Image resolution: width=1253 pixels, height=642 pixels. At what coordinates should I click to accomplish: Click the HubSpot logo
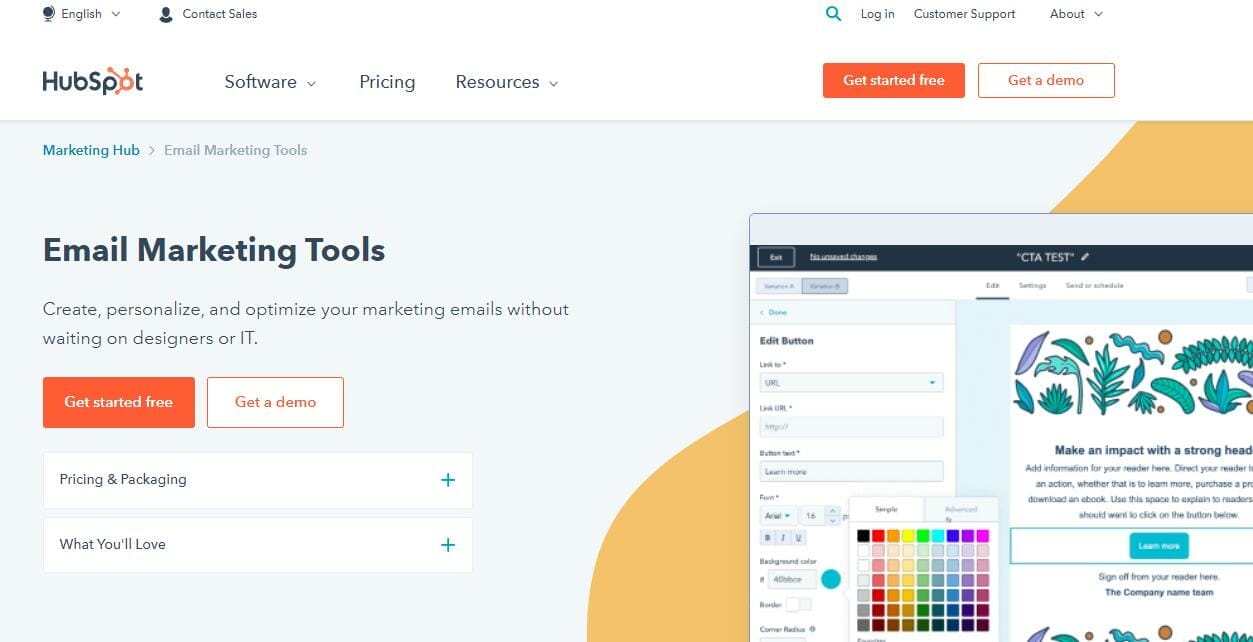pos(93,81)
